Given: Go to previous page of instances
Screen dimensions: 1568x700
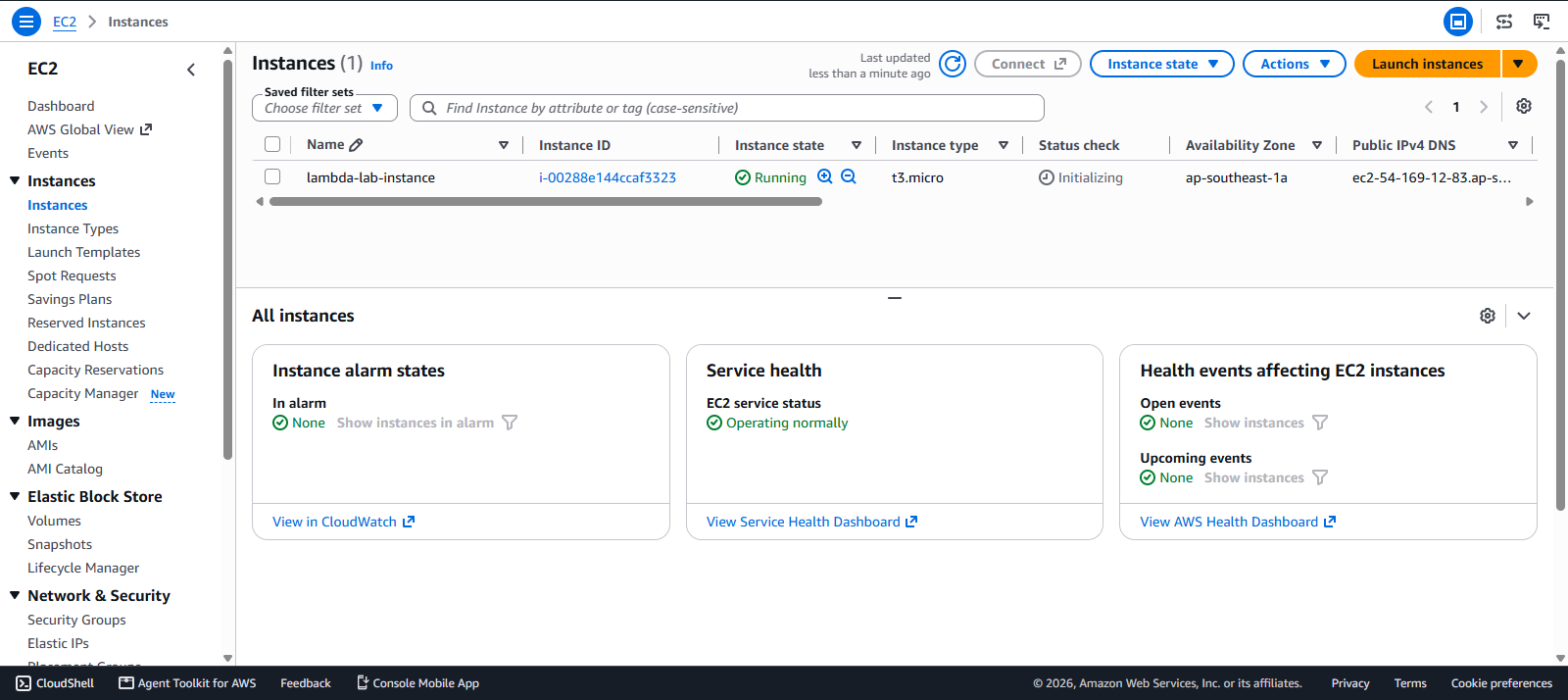Looking at the screenshot, I should pyautogui.click(x=1429, y=107).
